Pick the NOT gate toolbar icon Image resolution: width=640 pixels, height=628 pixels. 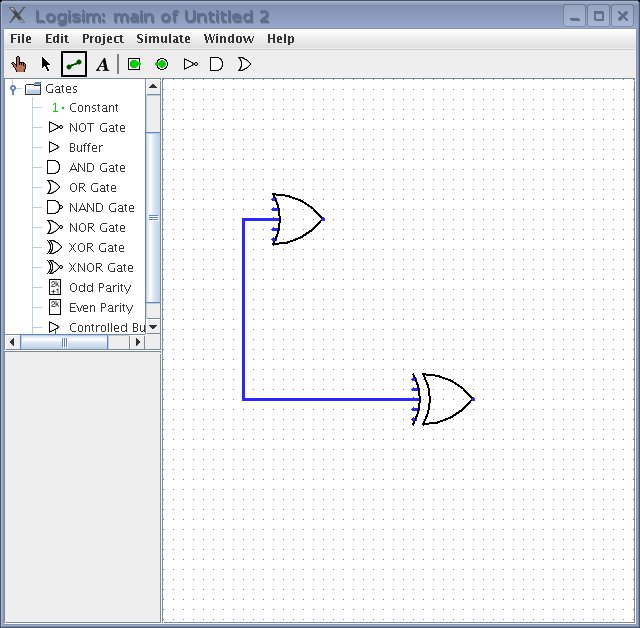click(190, 64)
